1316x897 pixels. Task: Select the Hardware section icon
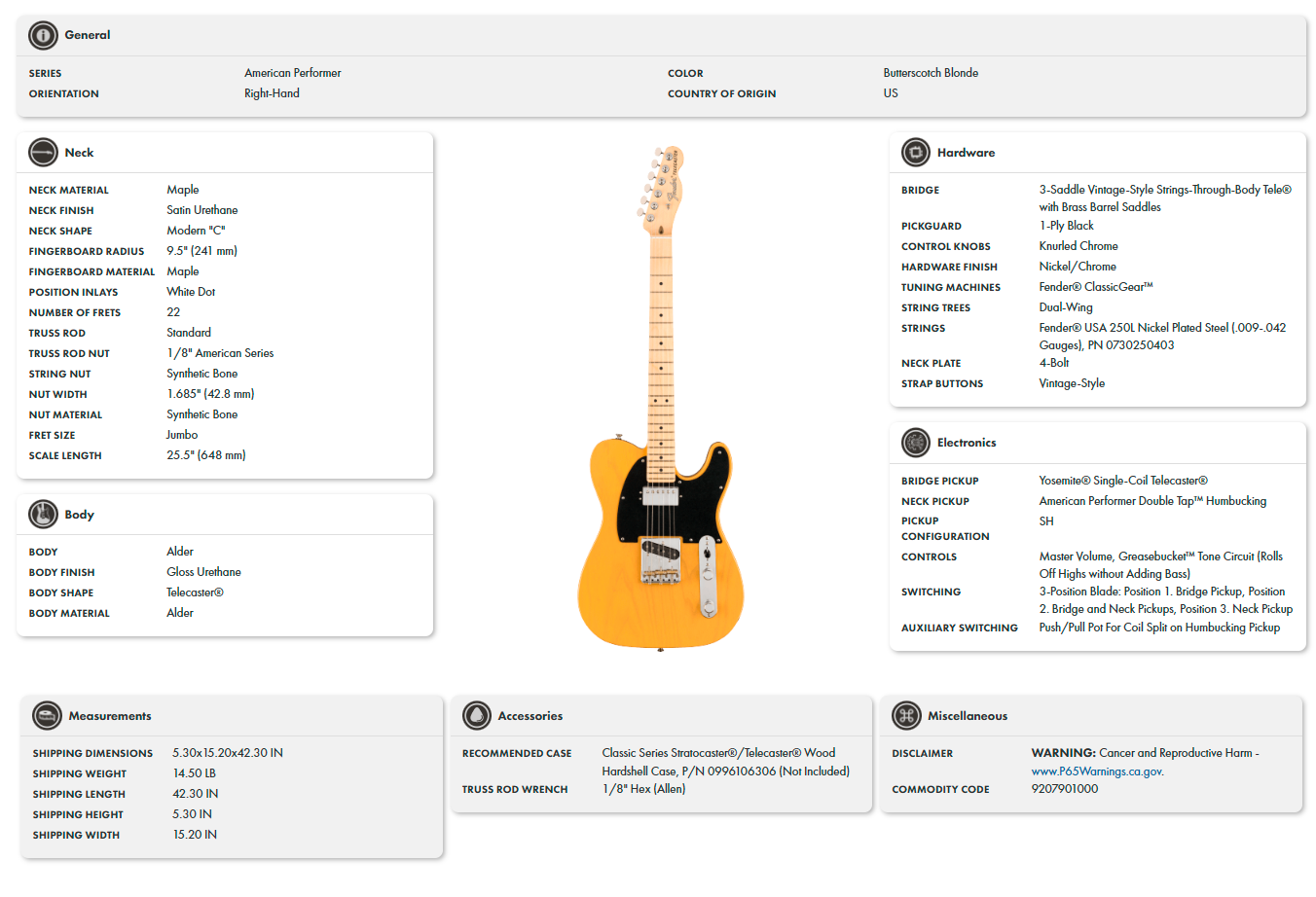pyautogui.click(x=915, y=152)
